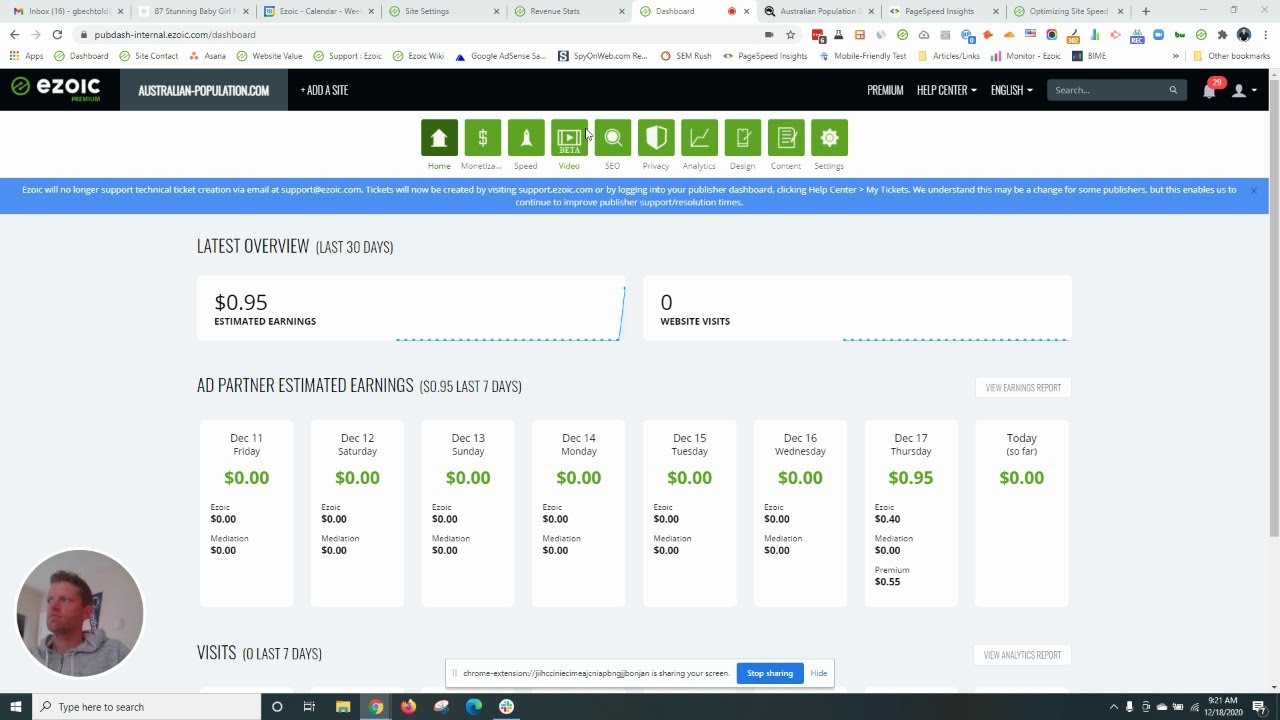Open the Content editor icon
The width and height of the screenshot is (1280, 720).
point(786,137)
